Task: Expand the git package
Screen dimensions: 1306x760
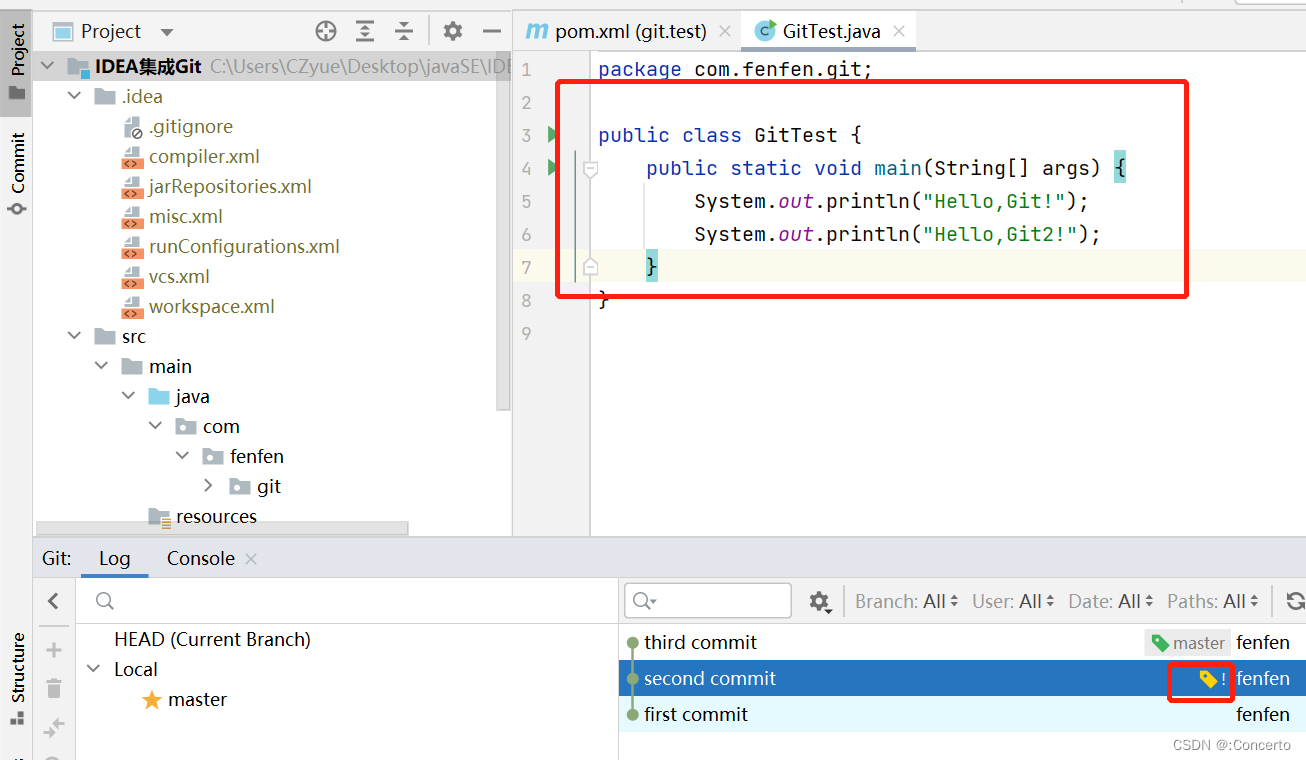Action: (x=209, y=487)
